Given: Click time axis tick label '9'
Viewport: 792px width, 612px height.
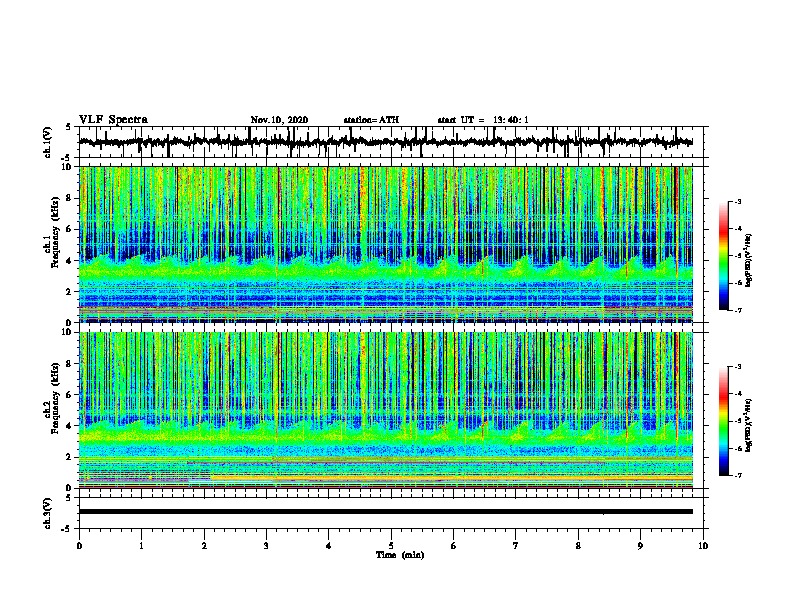Looking at the screenshot, I should tap(640, 546).
